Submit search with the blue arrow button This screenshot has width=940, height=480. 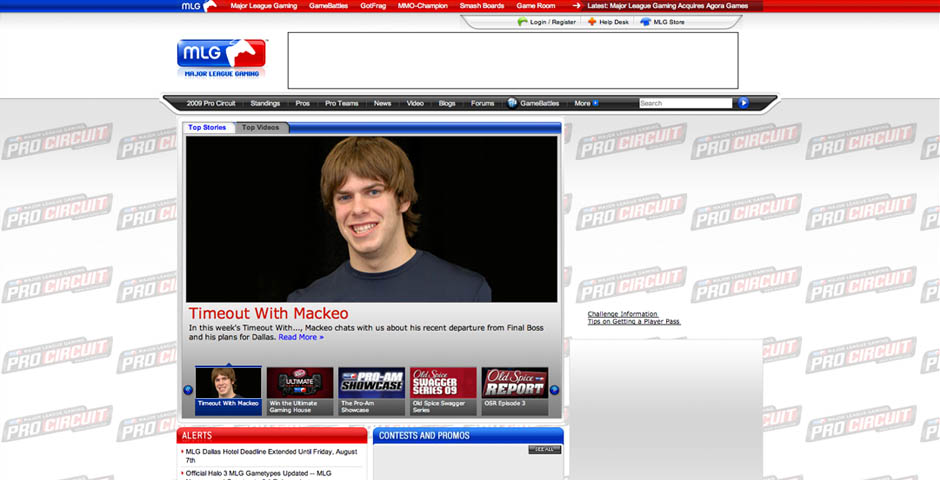click(x=743, y=103)
